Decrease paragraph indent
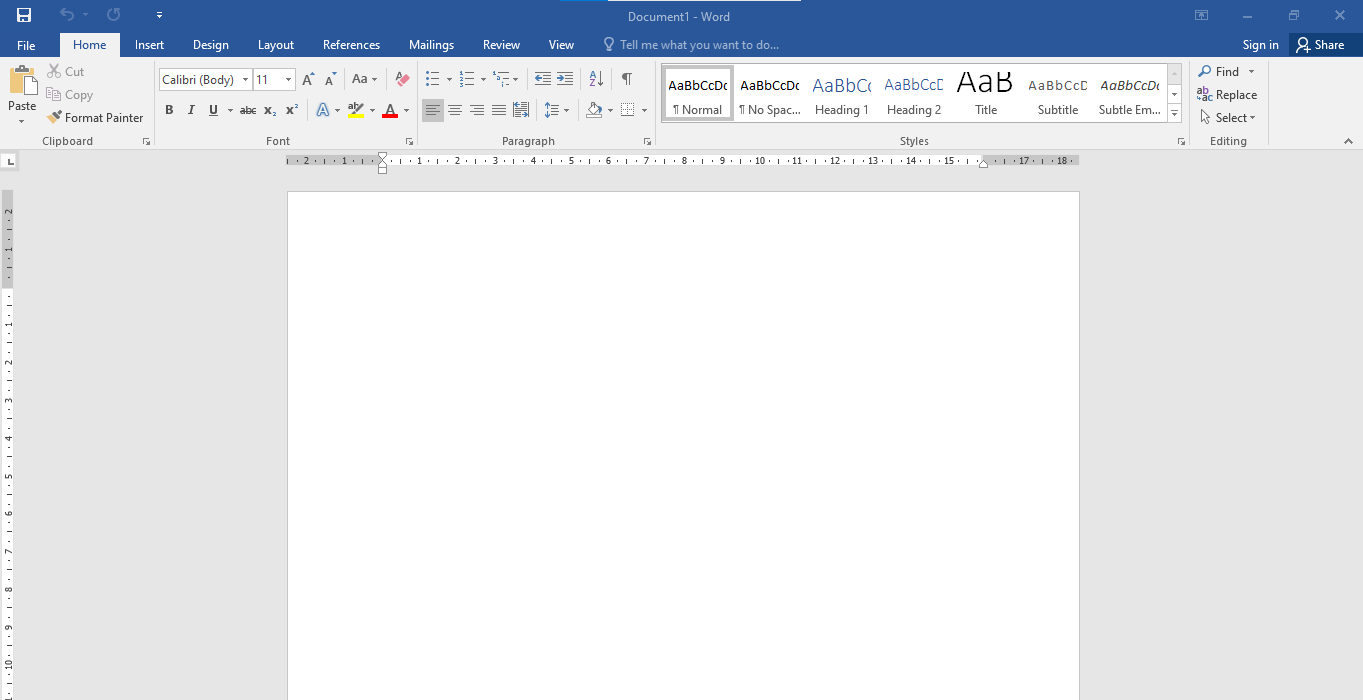 tap(543, 79)
